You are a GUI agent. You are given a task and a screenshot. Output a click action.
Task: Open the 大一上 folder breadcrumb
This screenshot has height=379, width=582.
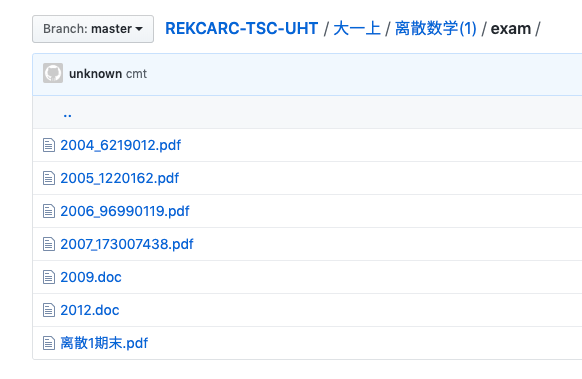pyautogui.click(x=357, y=29)
